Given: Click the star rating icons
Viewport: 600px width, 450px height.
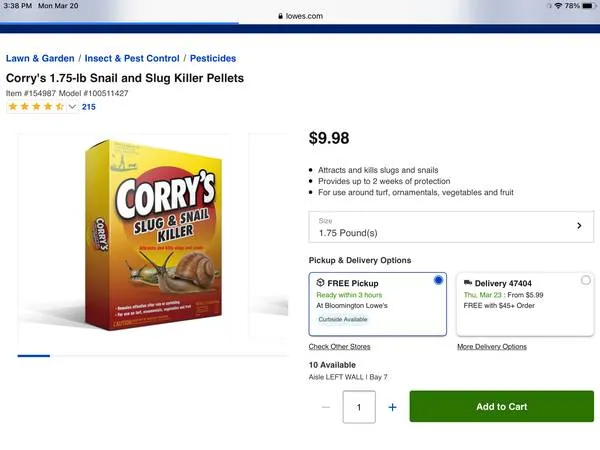Looking at the screenshot, I should click(36, 106).
